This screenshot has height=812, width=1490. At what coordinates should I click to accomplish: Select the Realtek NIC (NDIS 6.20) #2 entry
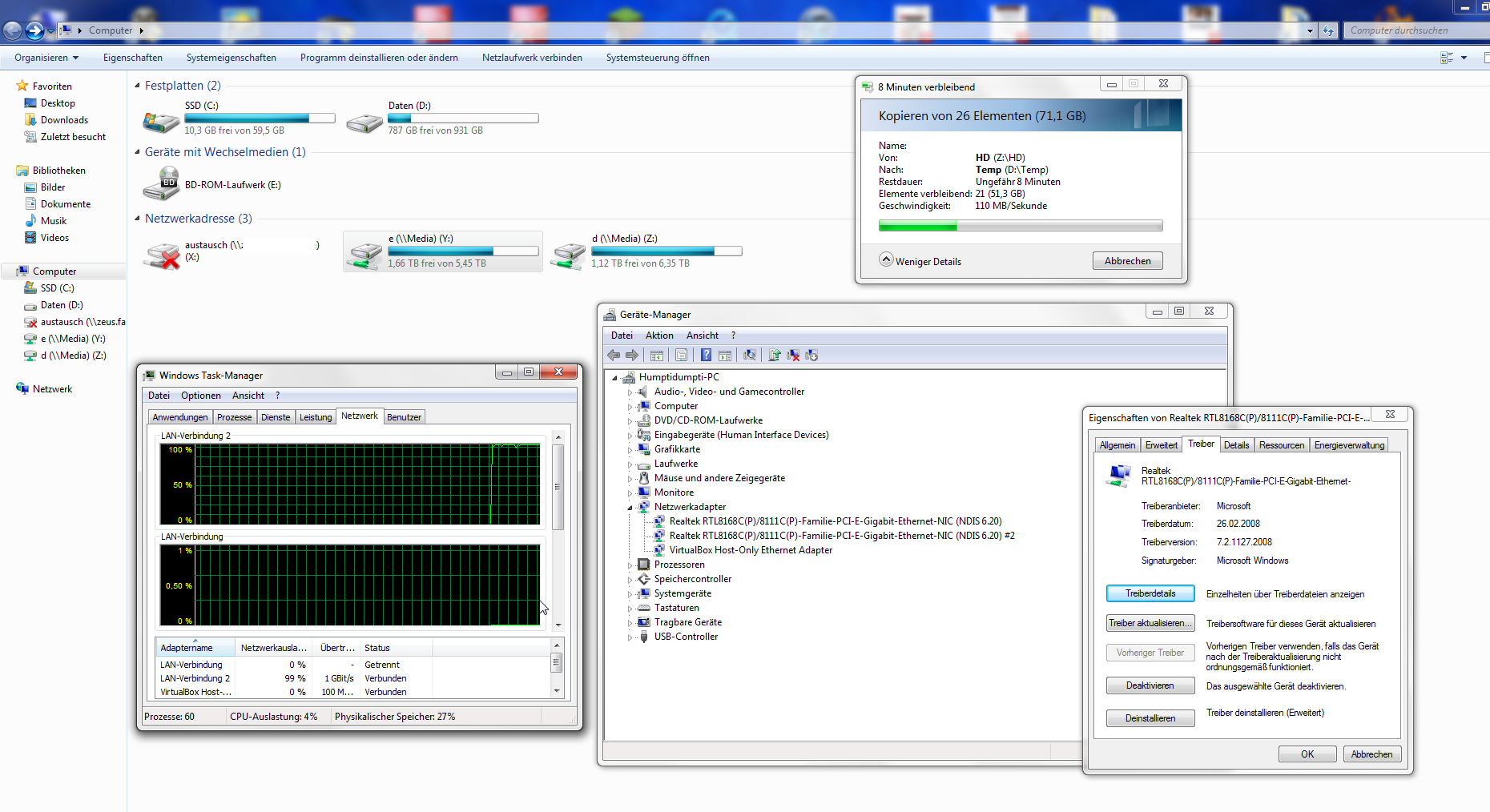tap(842, 536)
